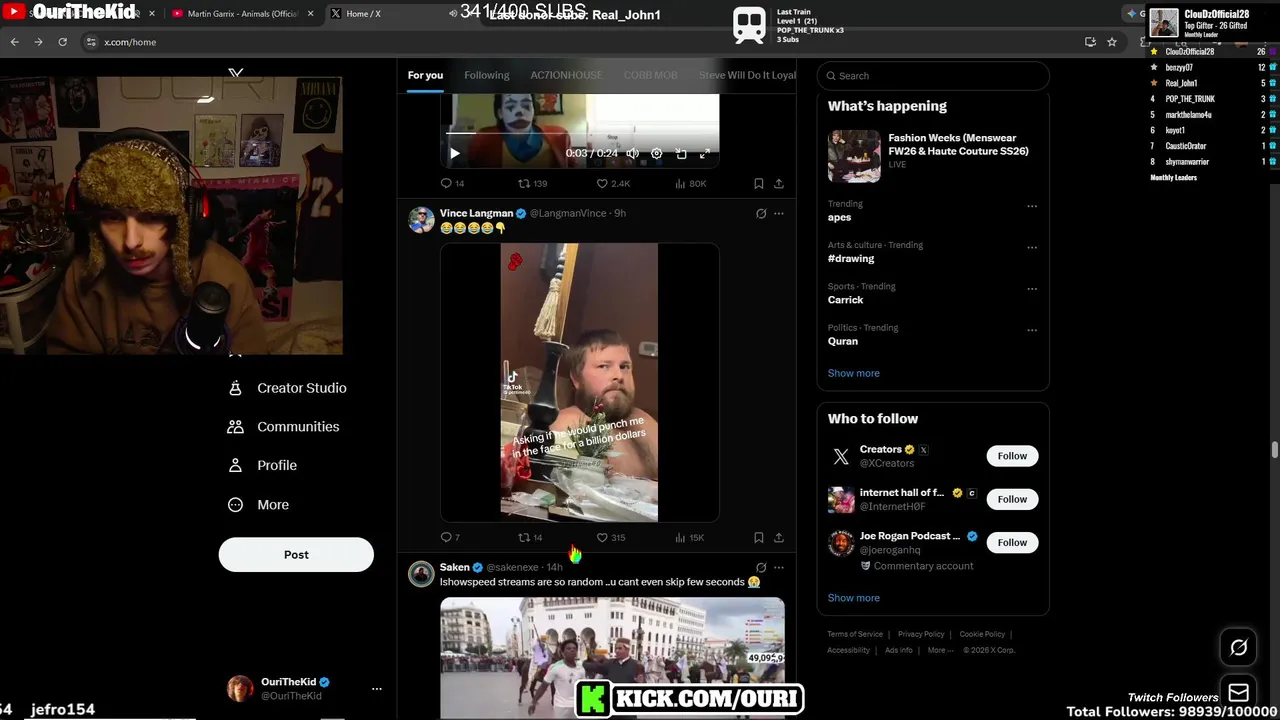
Task: Play the Joker video post
Action: pyautogui.click(x=454, y=153)
